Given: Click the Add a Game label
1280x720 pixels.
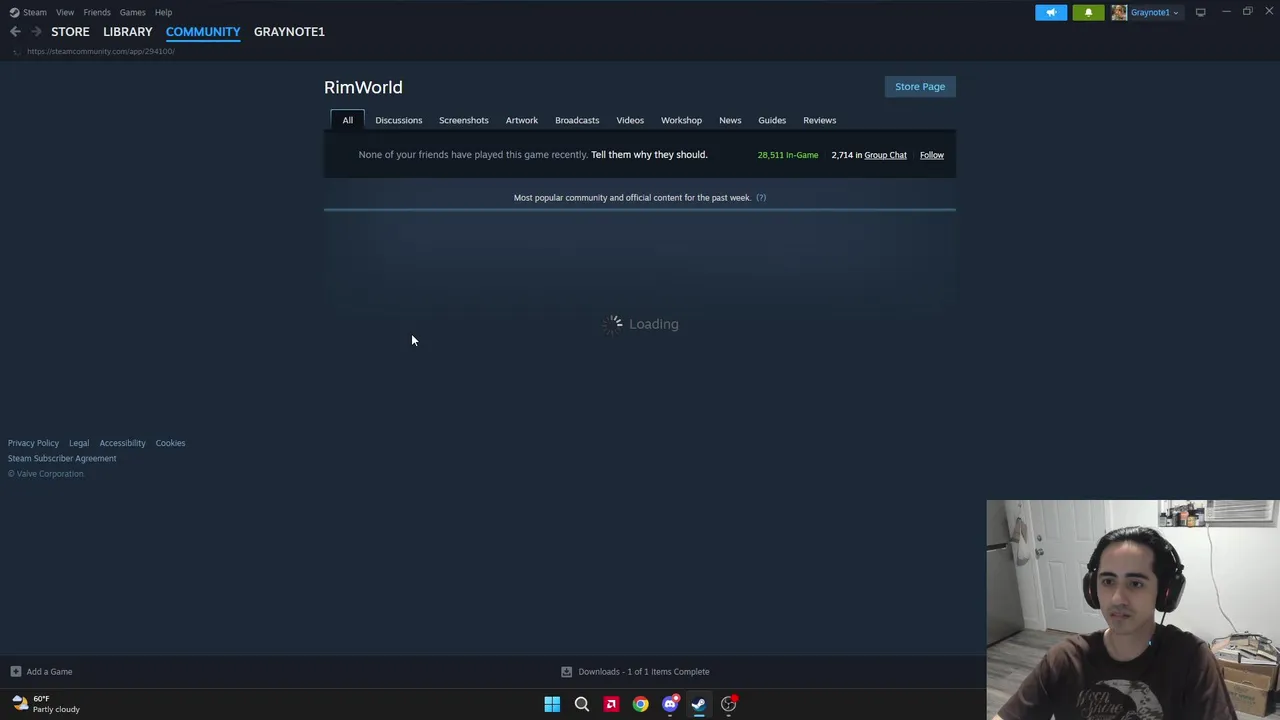Looking at the screenshot, I should pos(49,672).
